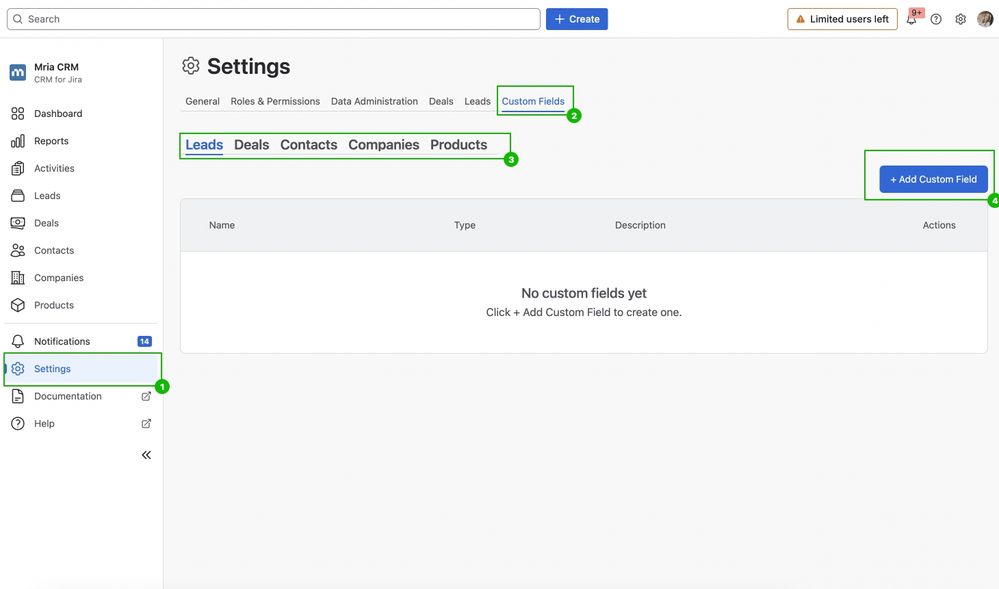The height and width of the screenshot is (589, 999).
Task: Open the Roles & Permissions tab
Action: (x=275, y=101)
